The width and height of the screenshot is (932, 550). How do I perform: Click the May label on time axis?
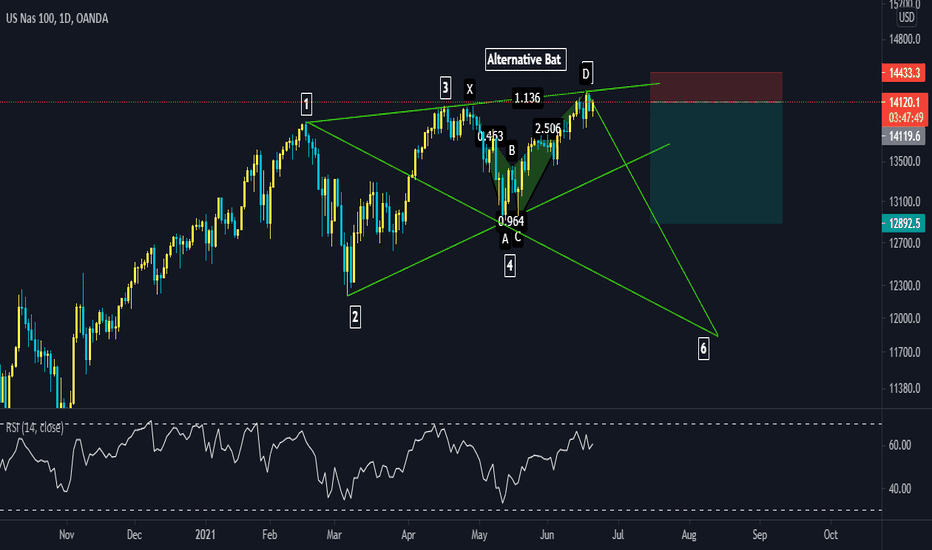point(479,535)
